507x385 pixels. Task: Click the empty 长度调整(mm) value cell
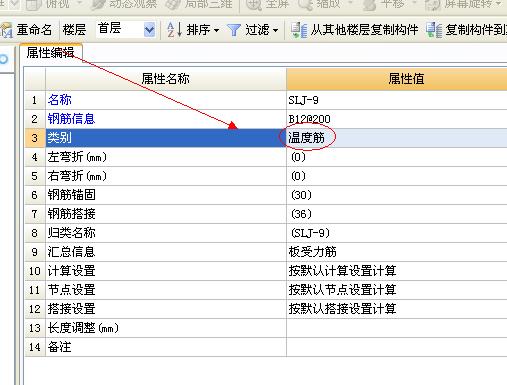coord(397,328)
